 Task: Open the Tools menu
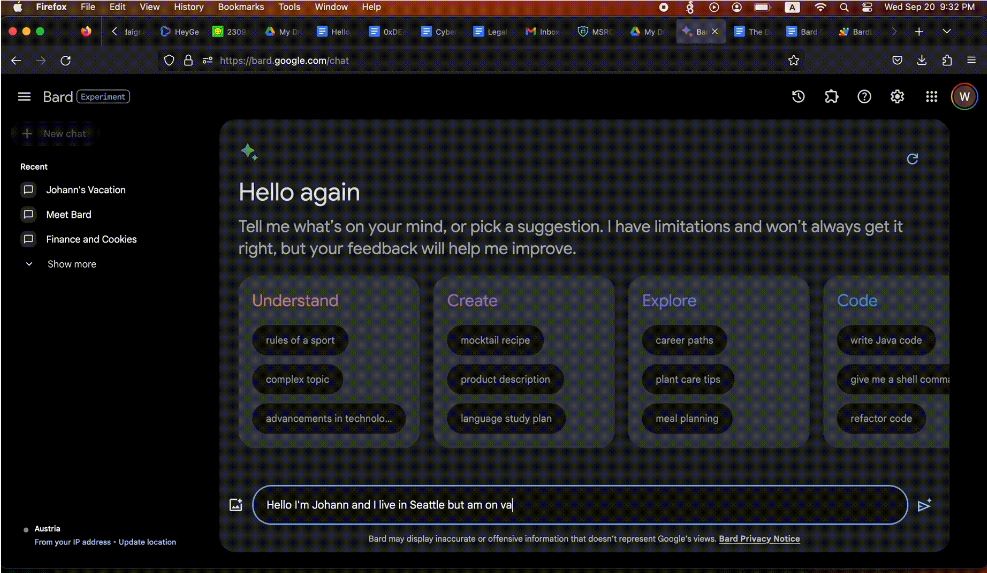click(289, 7)
